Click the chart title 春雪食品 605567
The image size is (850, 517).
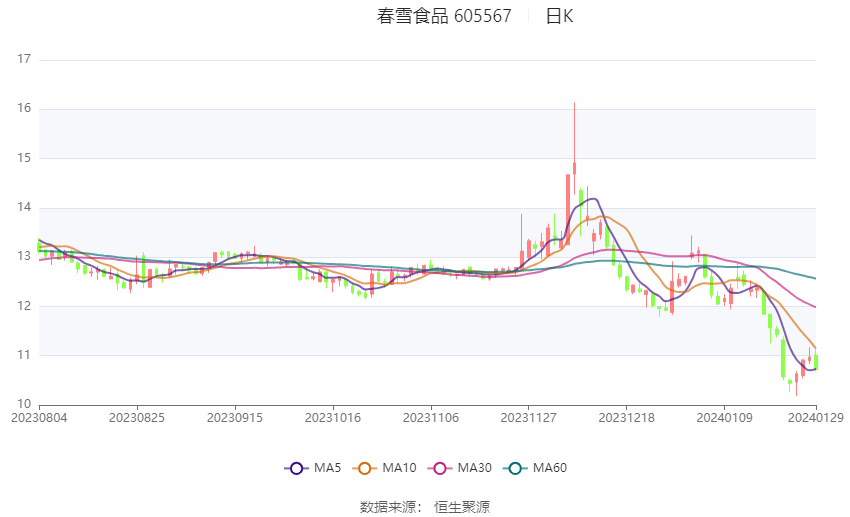[x=444, y=16]
